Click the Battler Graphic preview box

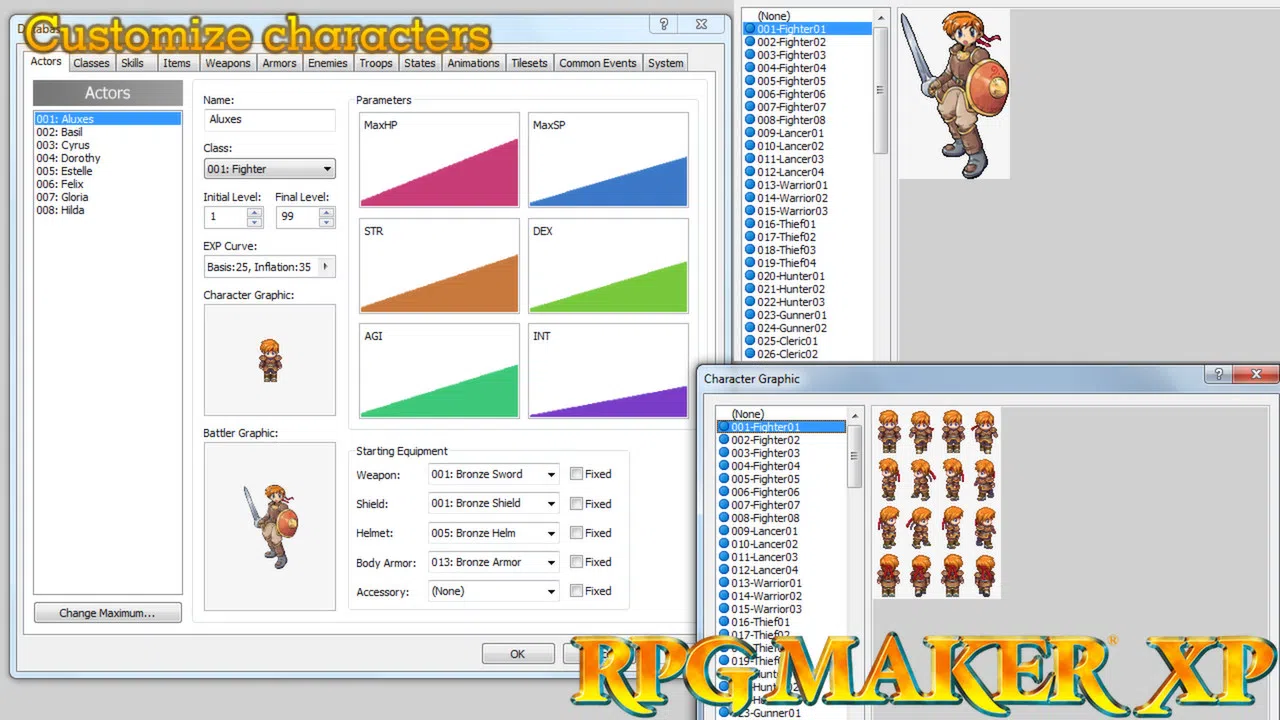270,526
